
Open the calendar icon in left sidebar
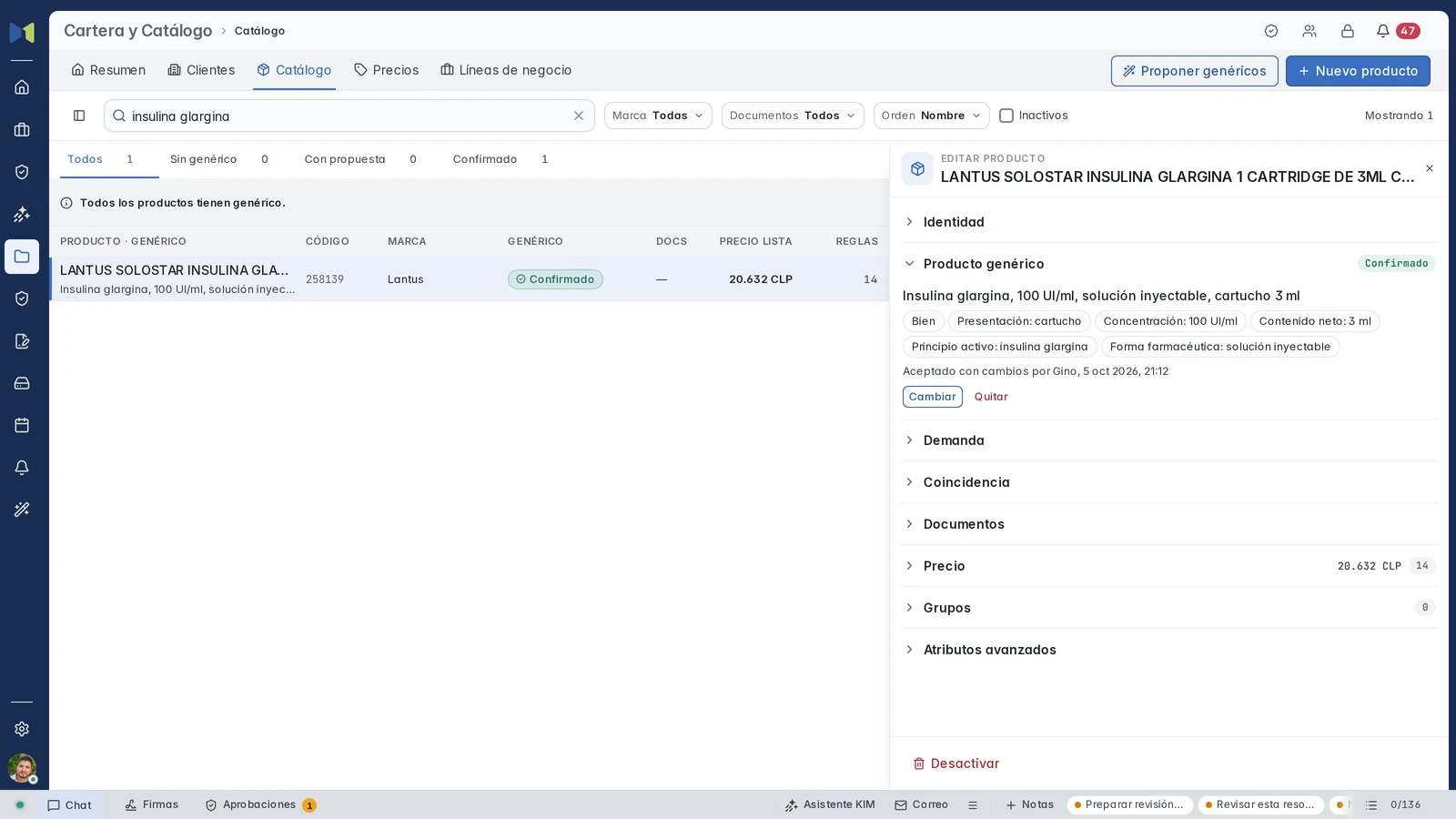tap(22, 425)
